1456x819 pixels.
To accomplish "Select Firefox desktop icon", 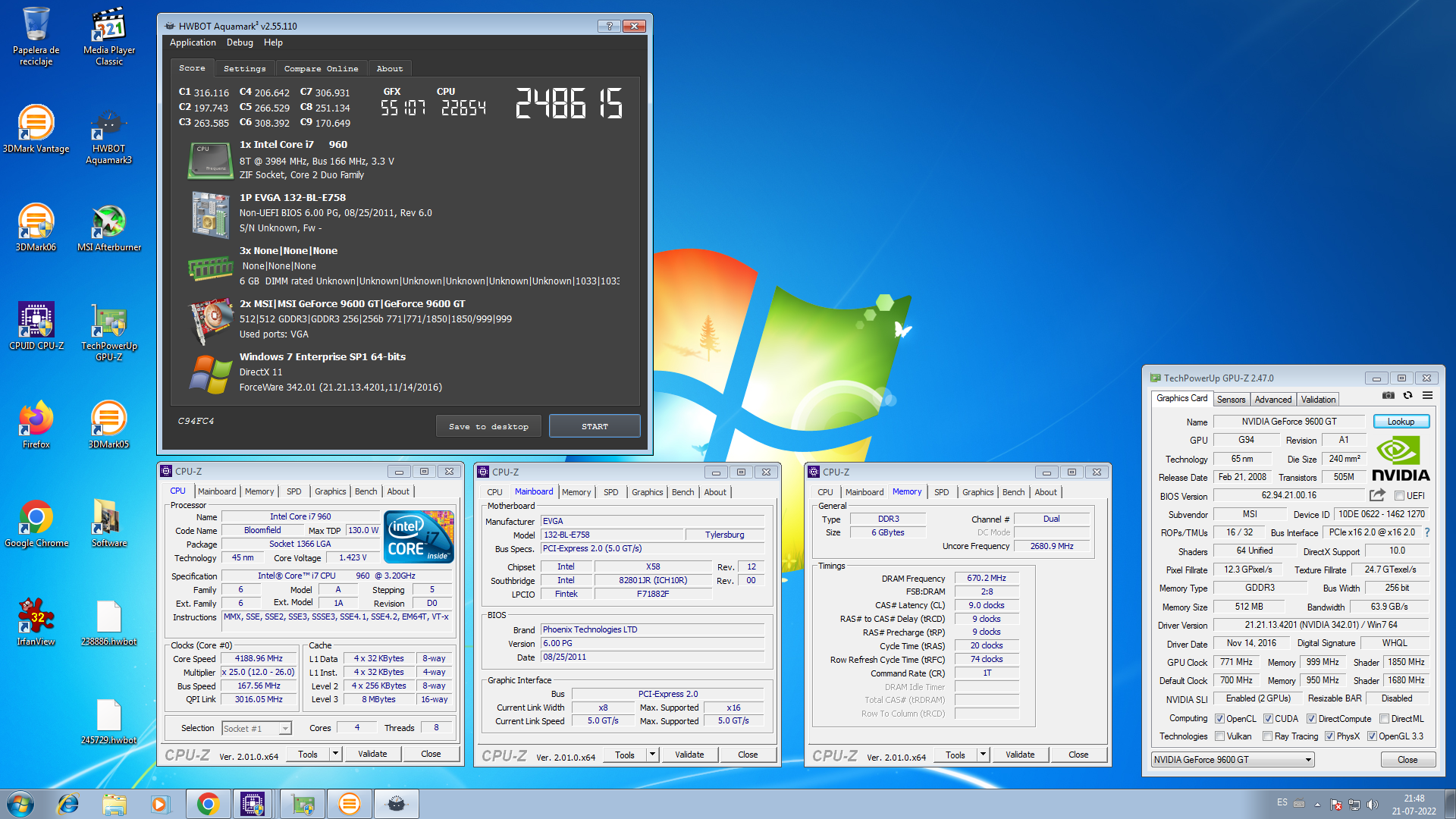I will [36, 425].
